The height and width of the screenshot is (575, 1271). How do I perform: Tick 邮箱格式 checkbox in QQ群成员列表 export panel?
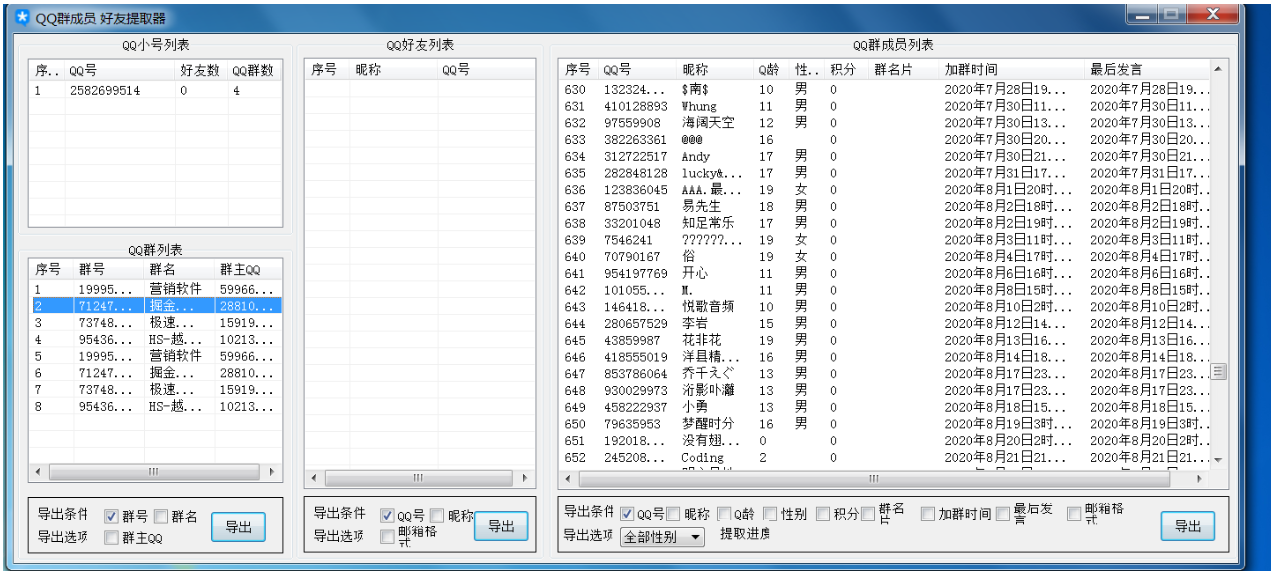click(x=1074, y=514)
